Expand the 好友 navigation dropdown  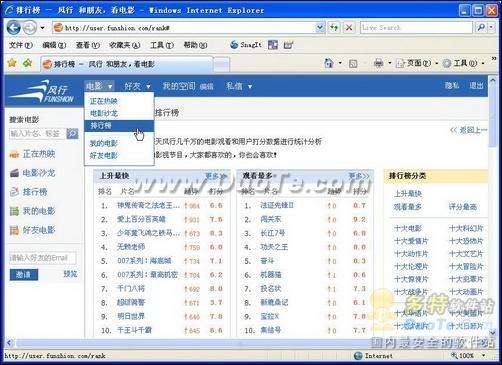tap(137, 86)
